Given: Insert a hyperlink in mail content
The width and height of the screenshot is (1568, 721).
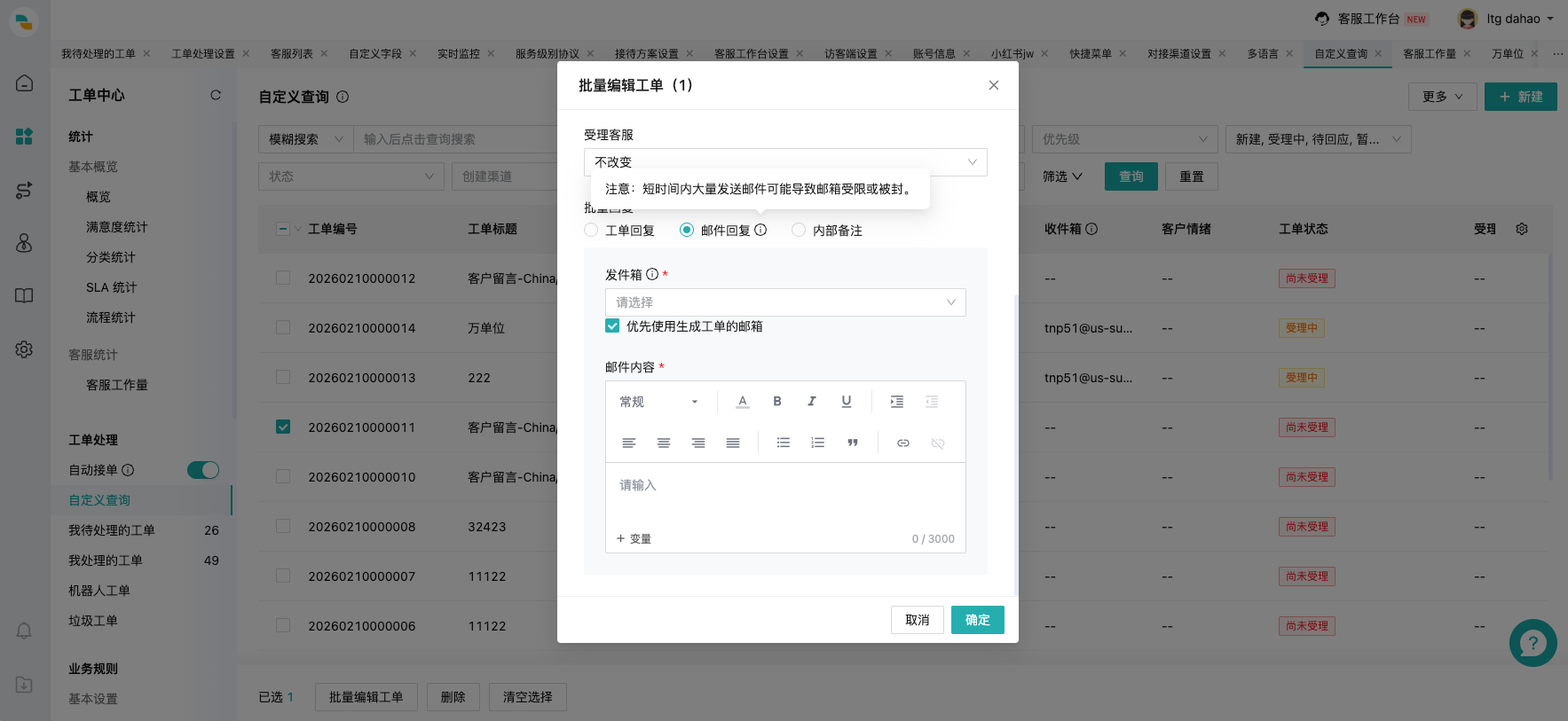Looking at the screenshot, I should pos(903,443).
